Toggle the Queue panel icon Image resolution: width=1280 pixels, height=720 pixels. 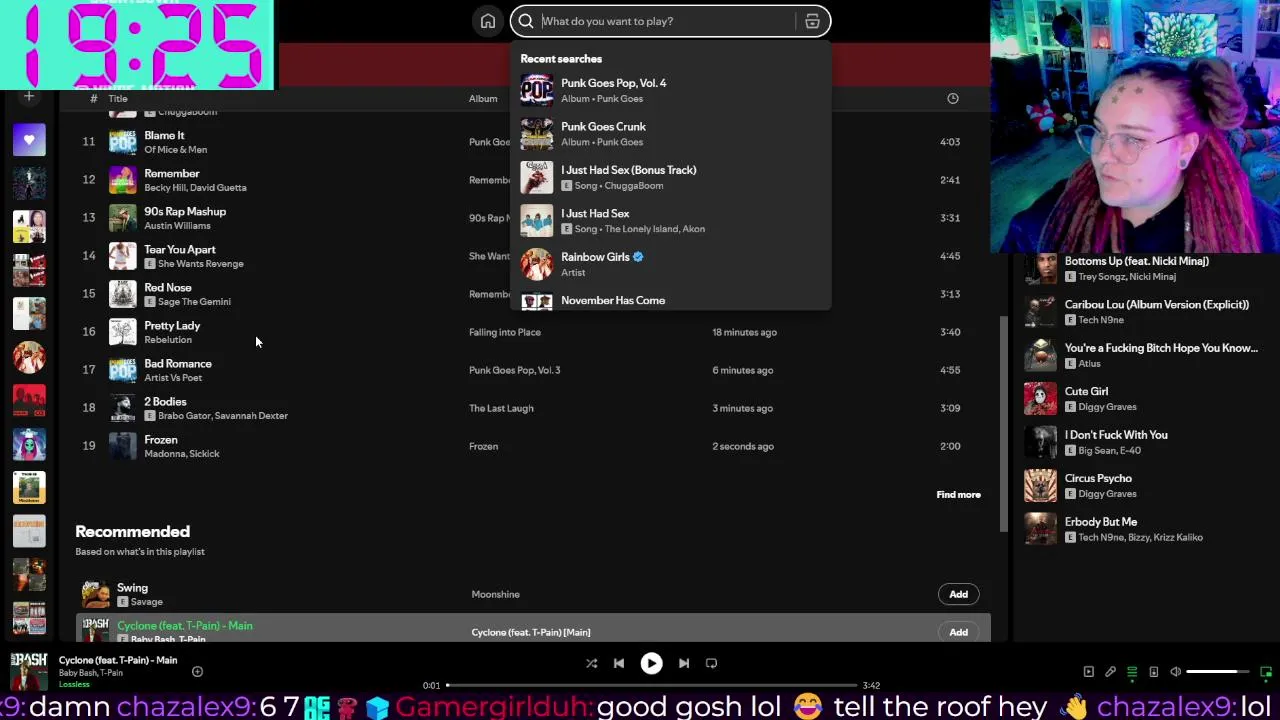pos(1132,672)
